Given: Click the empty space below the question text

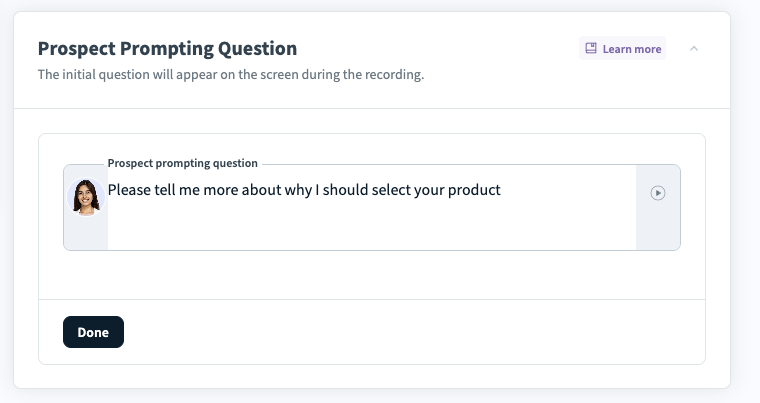Looking at the screenshot, I should click(x=370, y=228).
